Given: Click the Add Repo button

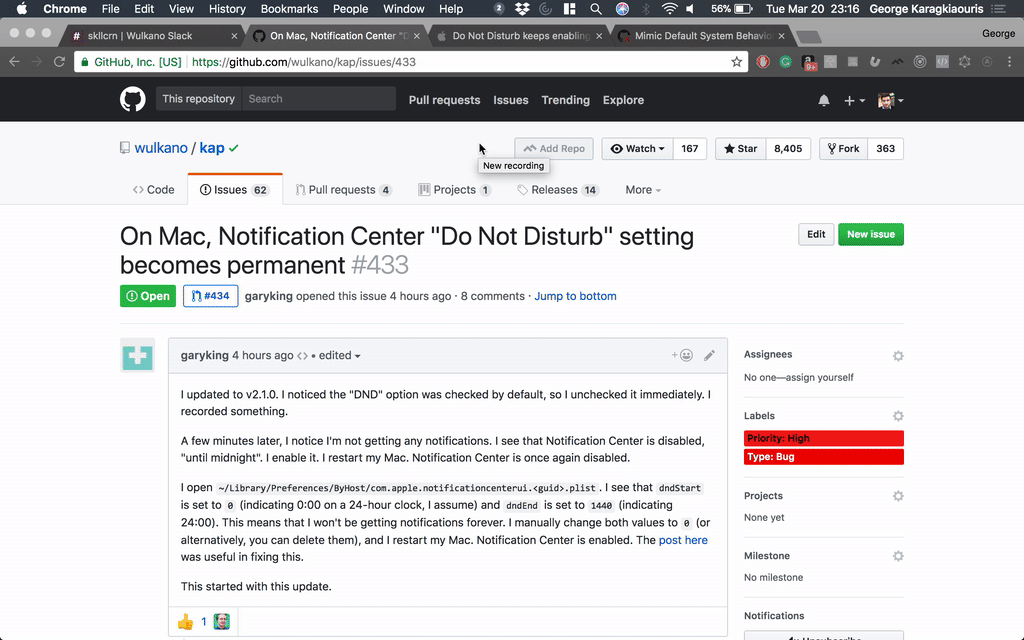Looking at the screenshot, I should (554, 149).
